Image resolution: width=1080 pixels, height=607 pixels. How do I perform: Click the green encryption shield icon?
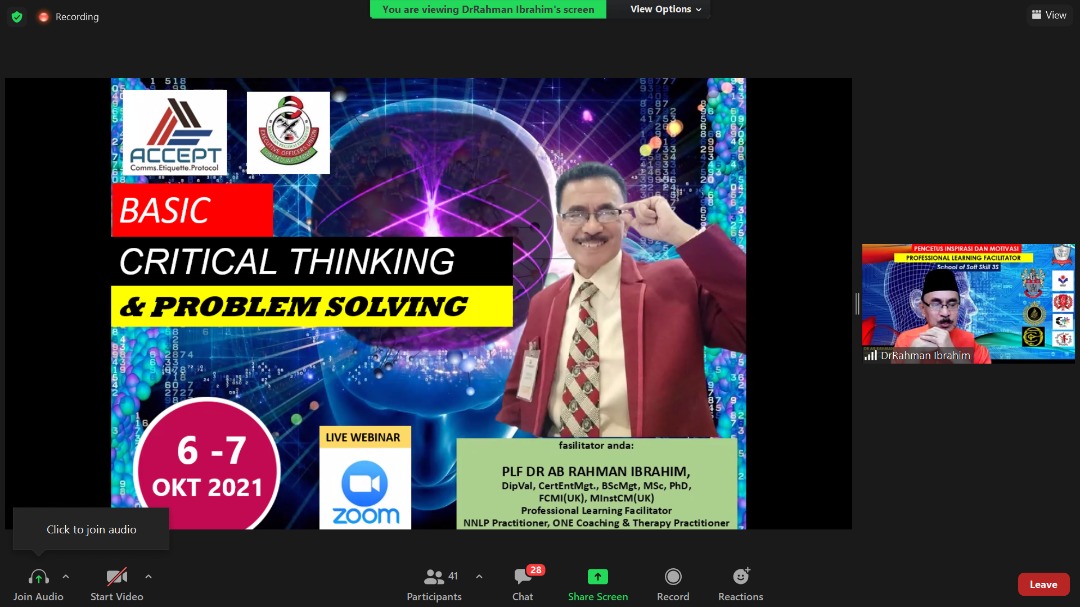pos(17,17)
